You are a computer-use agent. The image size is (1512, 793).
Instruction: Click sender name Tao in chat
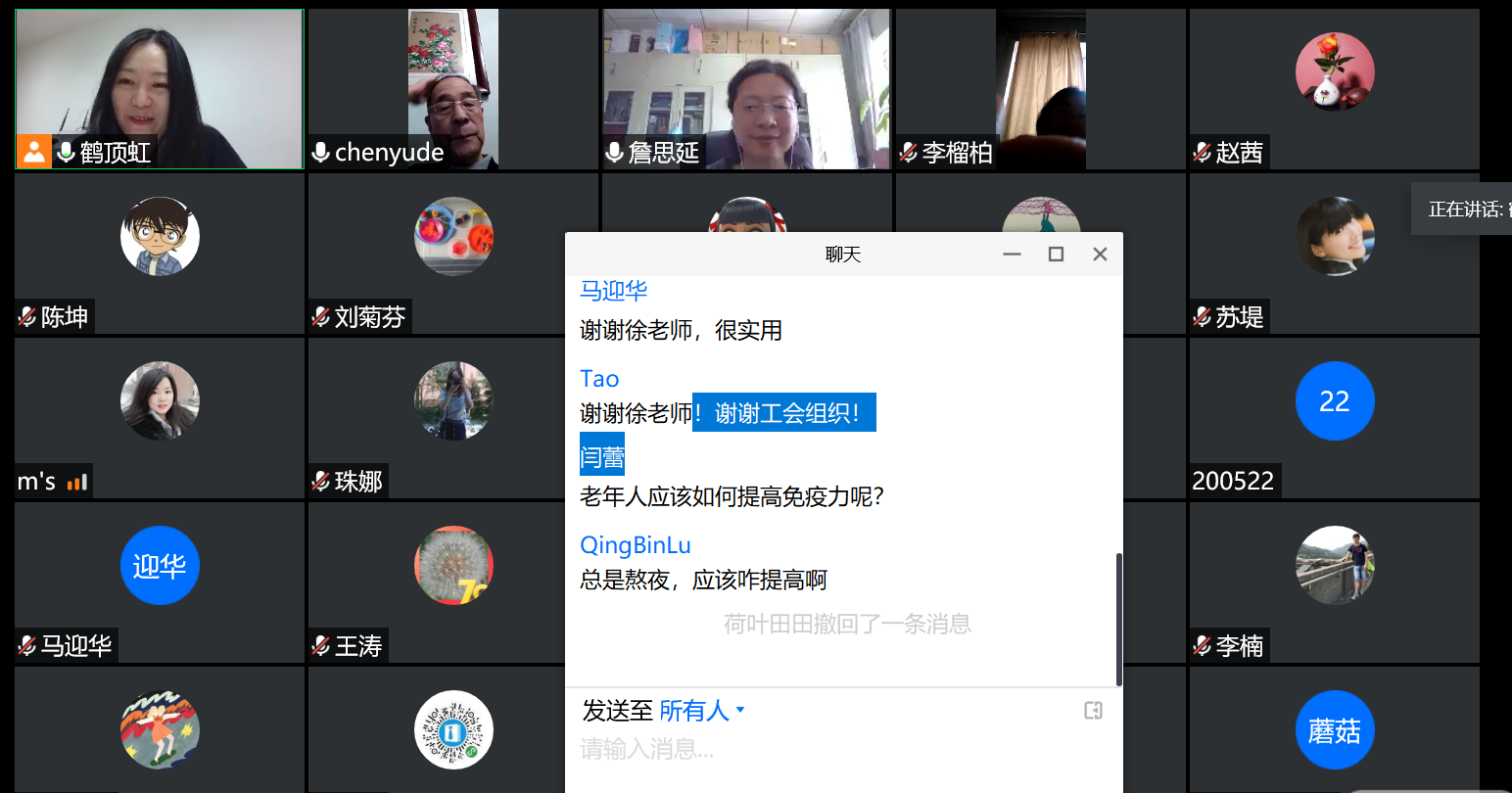(x=599, y=379)
